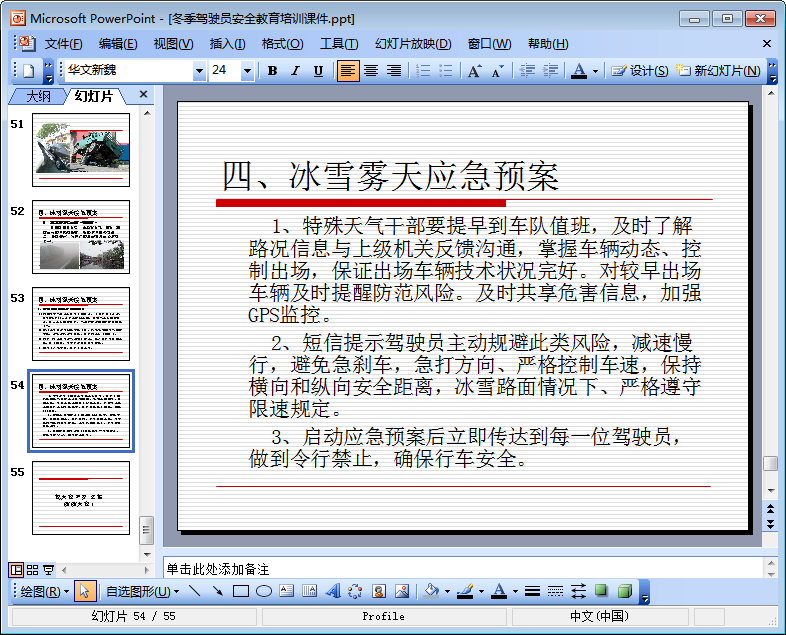Click the toolbar font color A
This screenshot has height=635, width=786.
[579, 71]
